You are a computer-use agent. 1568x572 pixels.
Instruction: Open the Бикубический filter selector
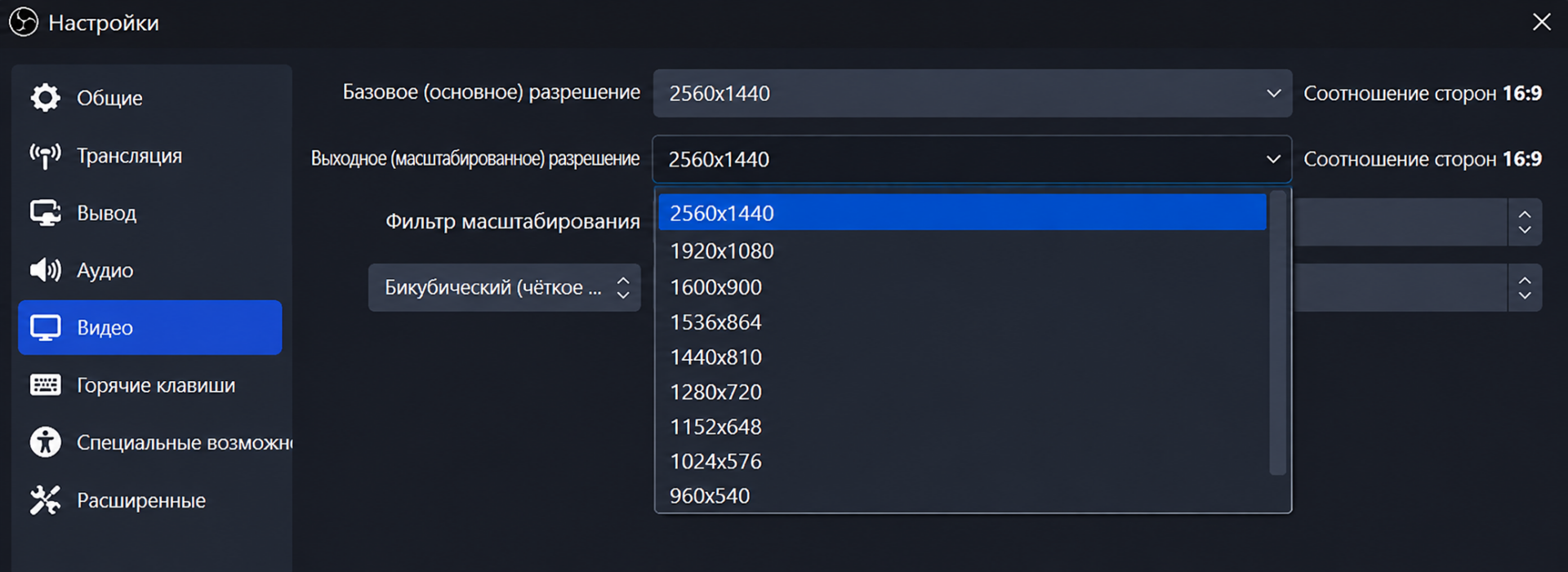pyautogui.click(x=505, y=287)
